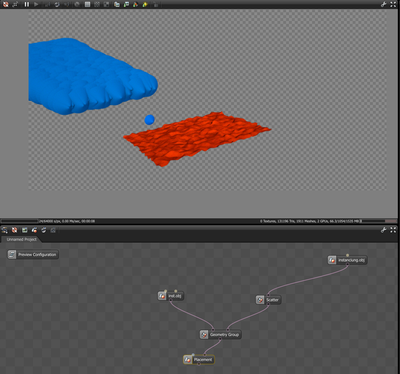Switch to Unnamed Project tab
400x374 pixels.
coord(21,239)
